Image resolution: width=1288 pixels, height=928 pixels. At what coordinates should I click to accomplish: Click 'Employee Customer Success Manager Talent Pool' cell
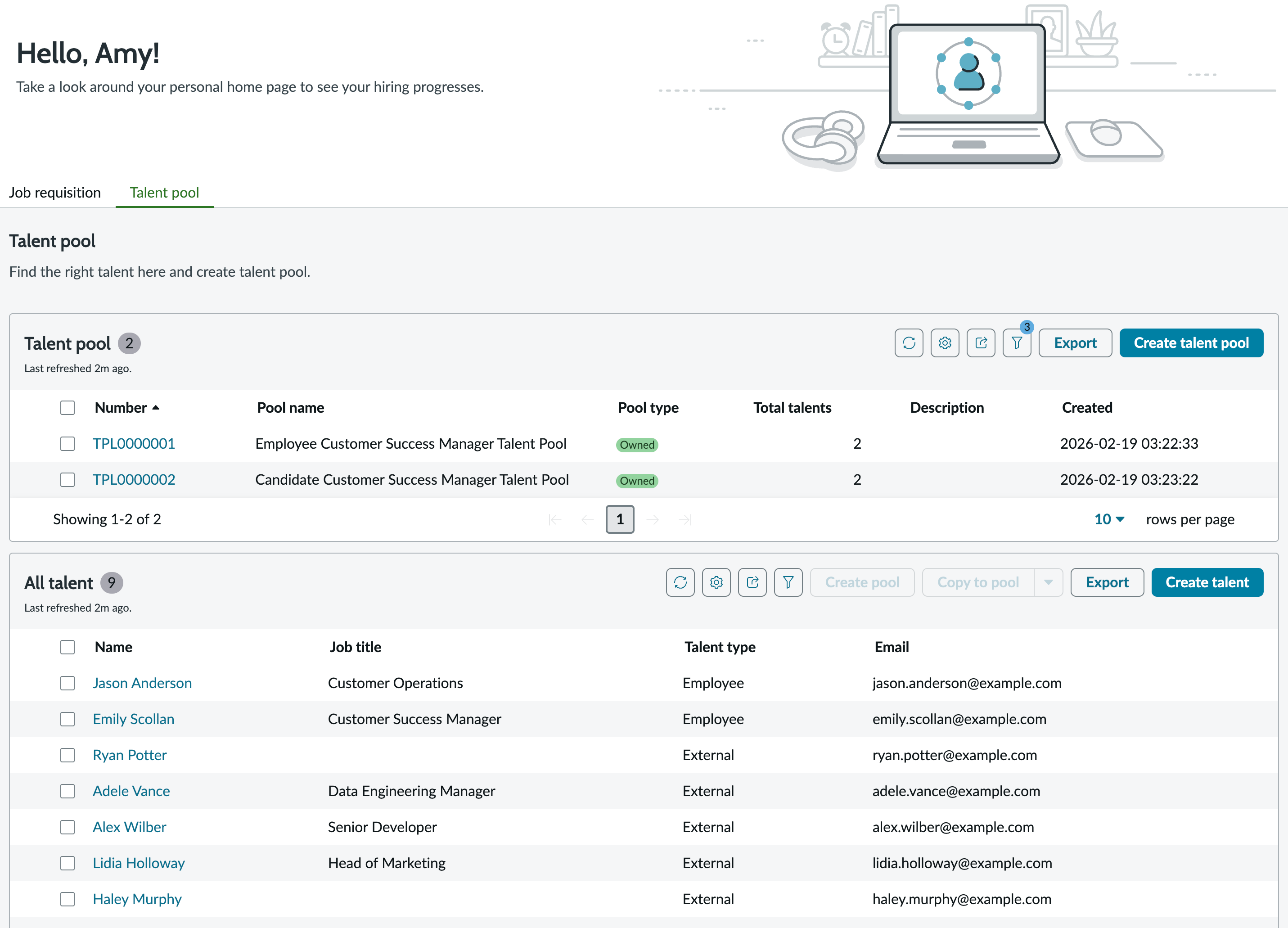coord(410,444)
